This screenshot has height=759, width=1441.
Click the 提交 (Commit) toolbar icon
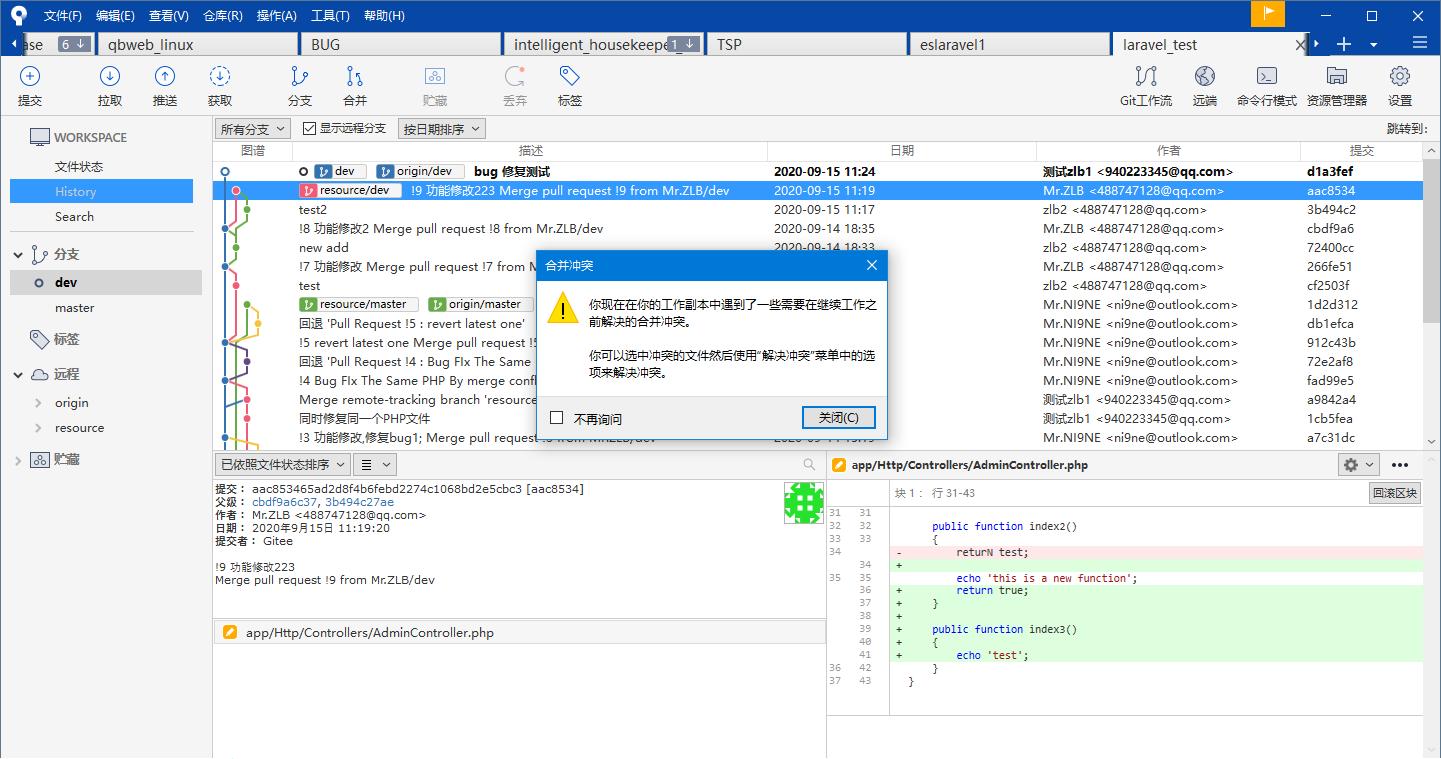coord(30,77)
